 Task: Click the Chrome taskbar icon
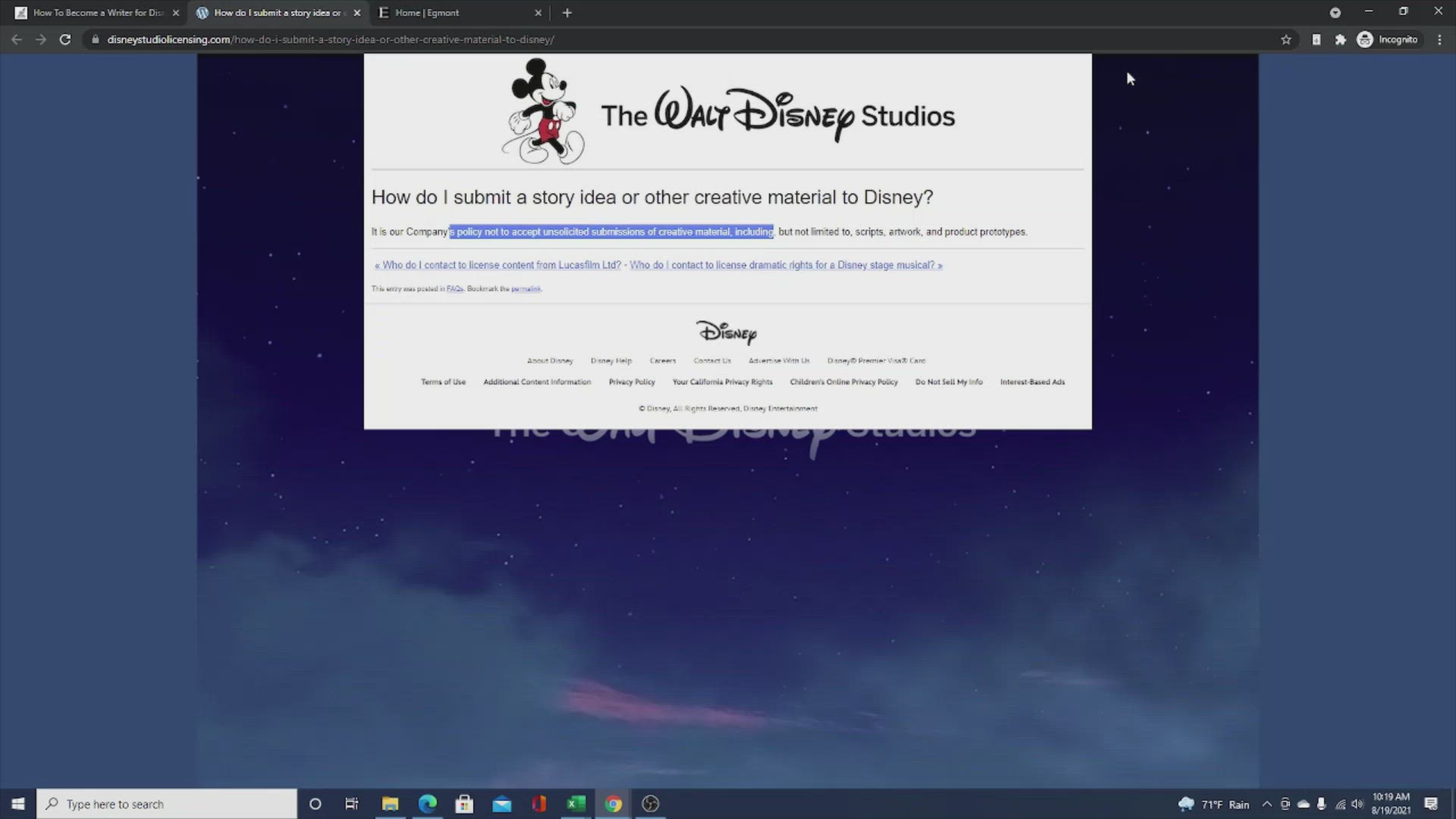[613, 804]
